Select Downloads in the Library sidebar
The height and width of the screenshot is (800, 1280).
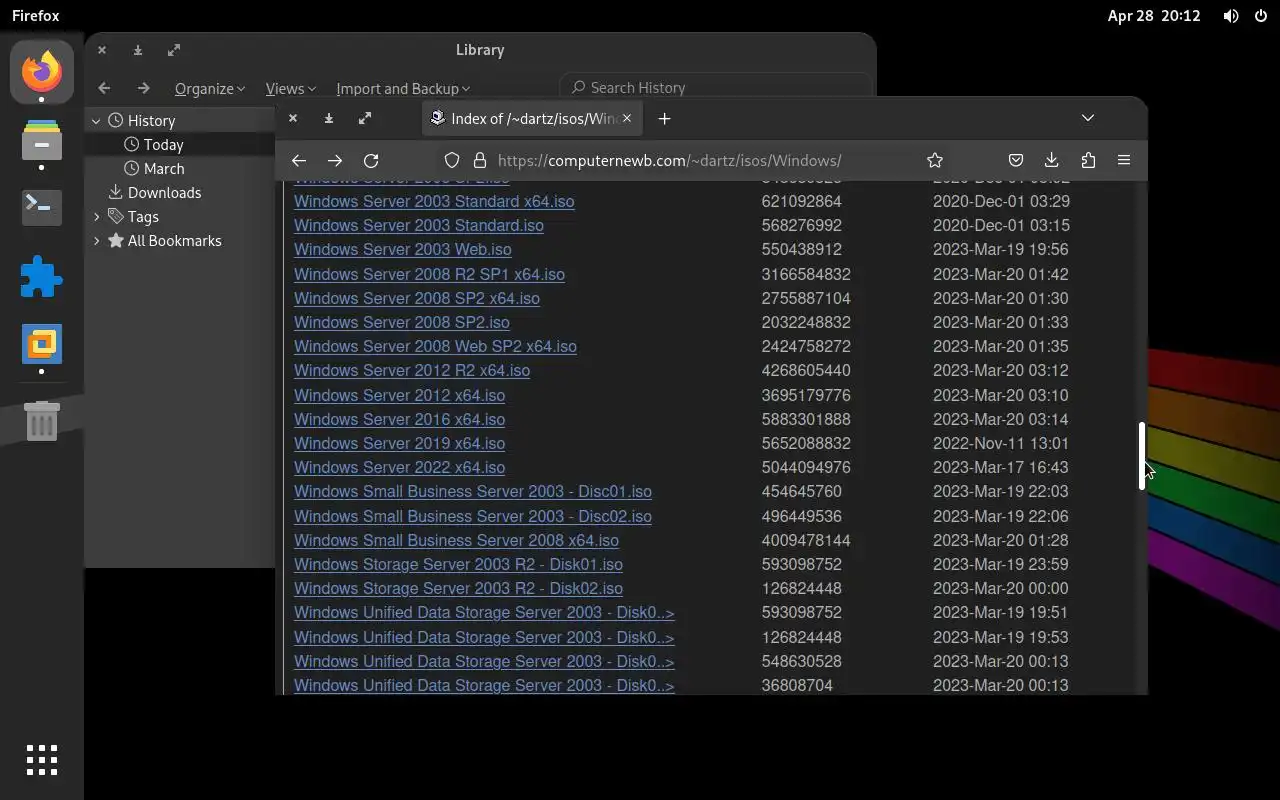[x=164, y=192]
